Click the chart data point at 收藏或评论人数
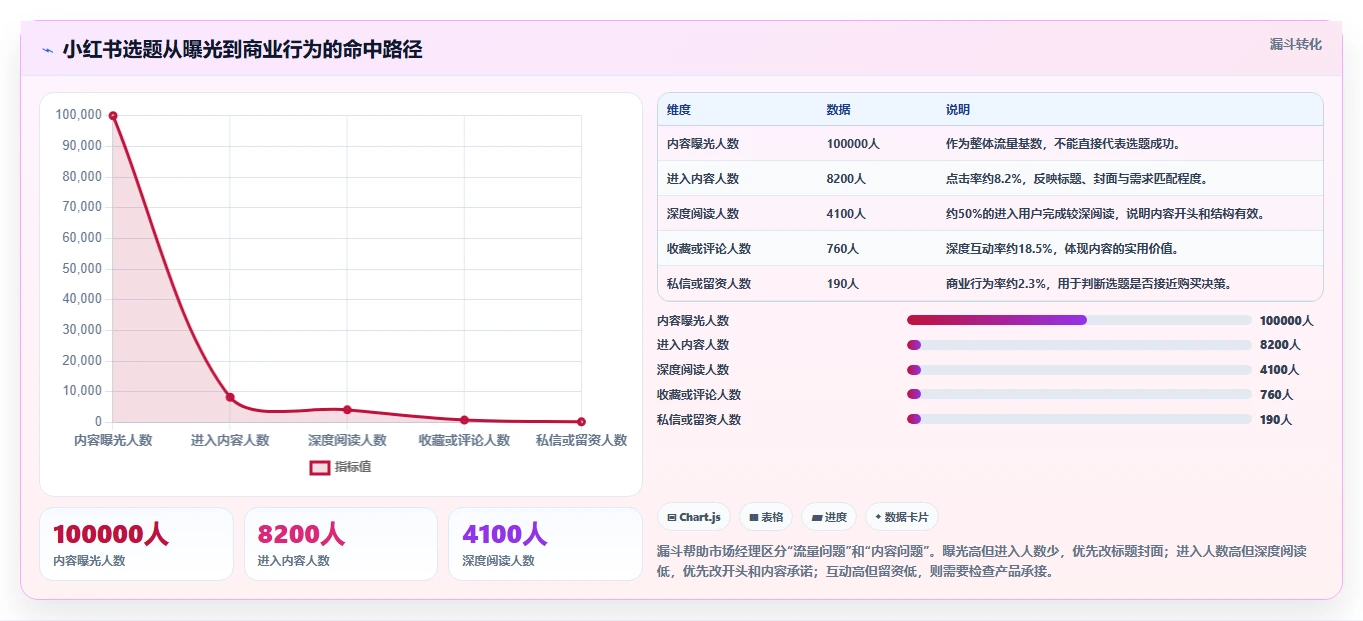 pos(464,420)
